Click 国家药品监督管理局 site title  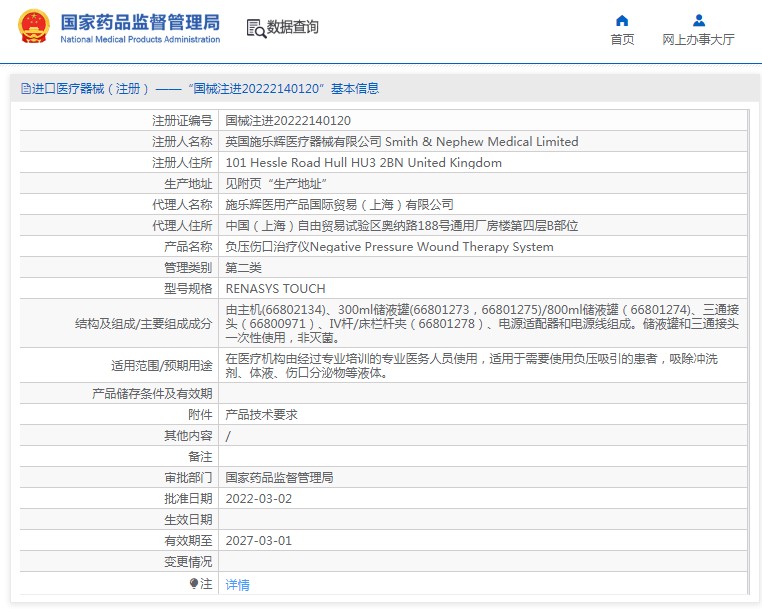(x=140, y=22)
